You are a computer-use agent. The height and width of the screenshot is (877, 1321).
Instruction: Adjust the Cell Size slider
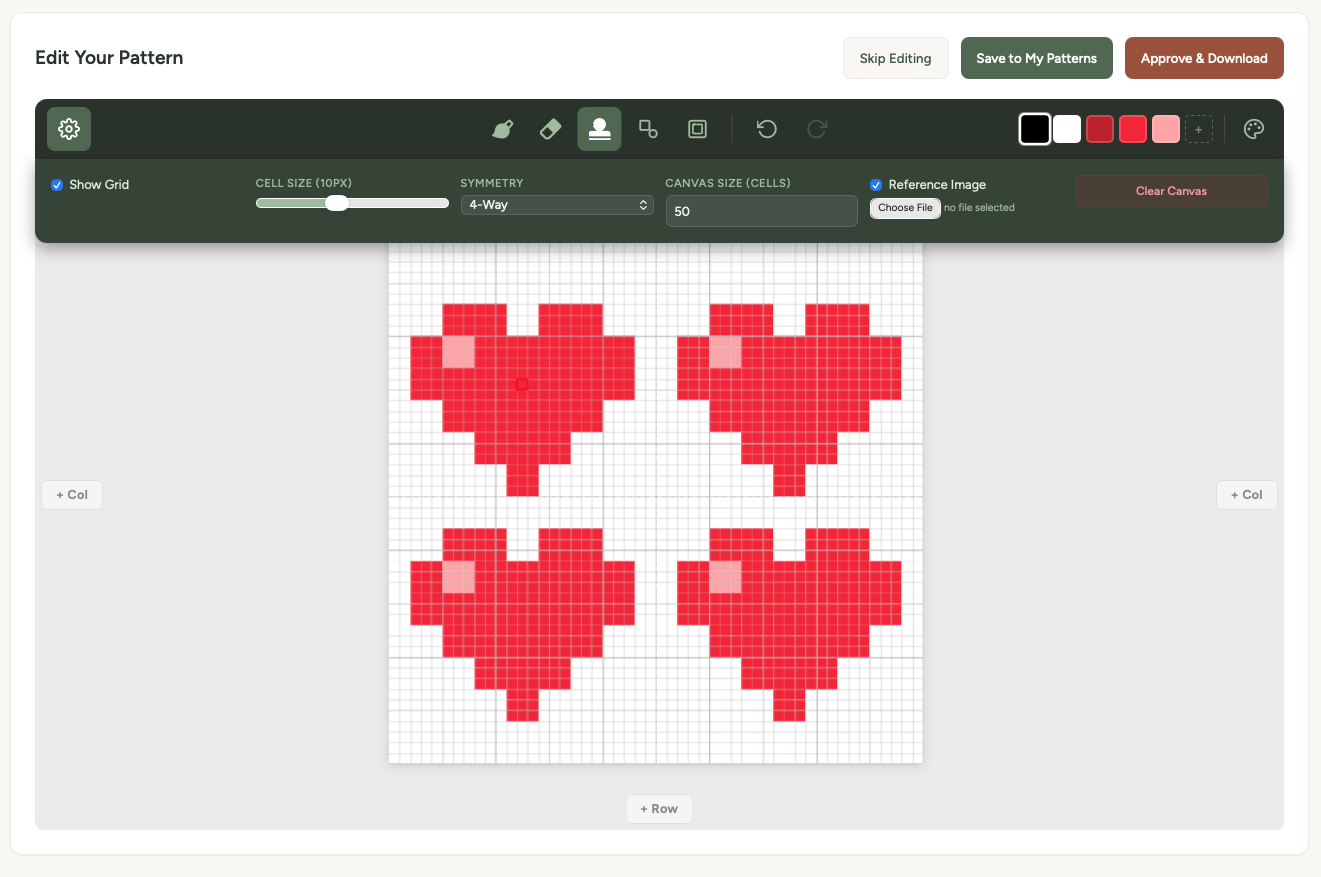coord(337,202)
